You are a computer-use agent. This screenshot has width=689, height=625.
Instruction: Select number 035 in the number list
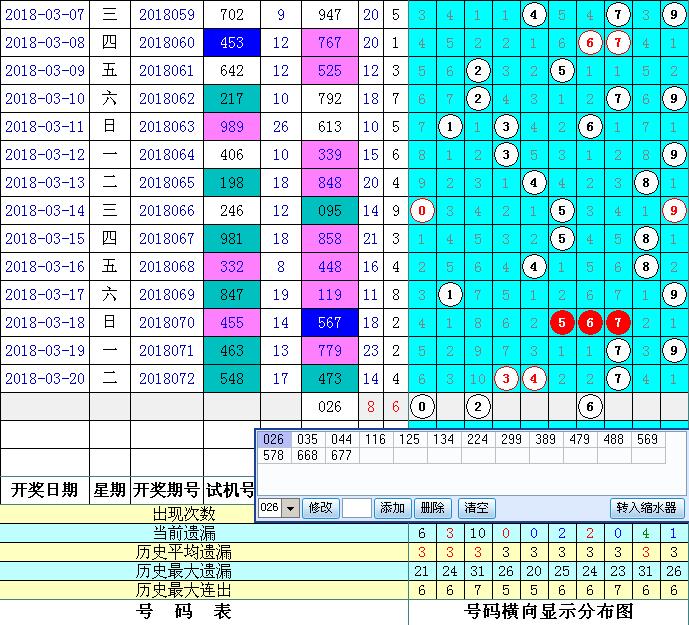tap(308, 439)
